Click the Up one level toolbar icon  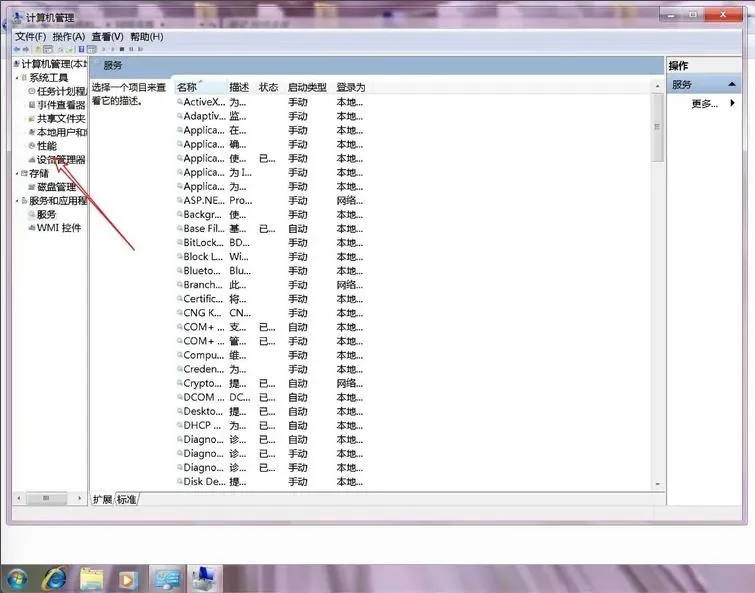(x=38, y=49)
